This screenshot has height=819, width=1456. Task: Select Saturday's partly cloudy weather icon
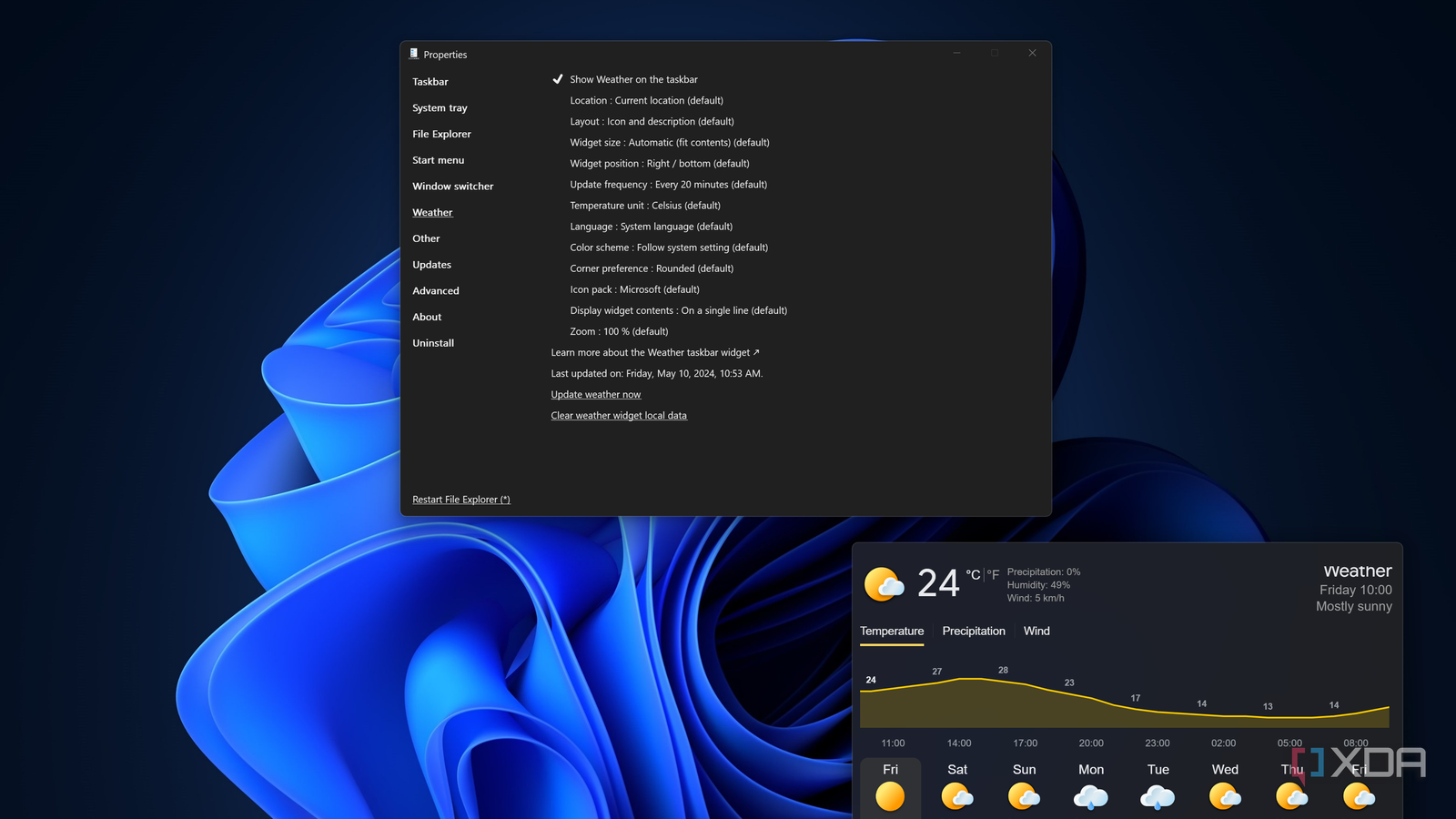(957, 796)
